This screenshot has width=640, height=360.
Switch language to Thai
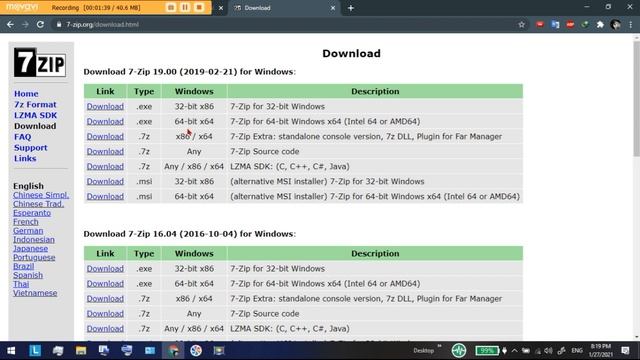(x=21, y=284)
